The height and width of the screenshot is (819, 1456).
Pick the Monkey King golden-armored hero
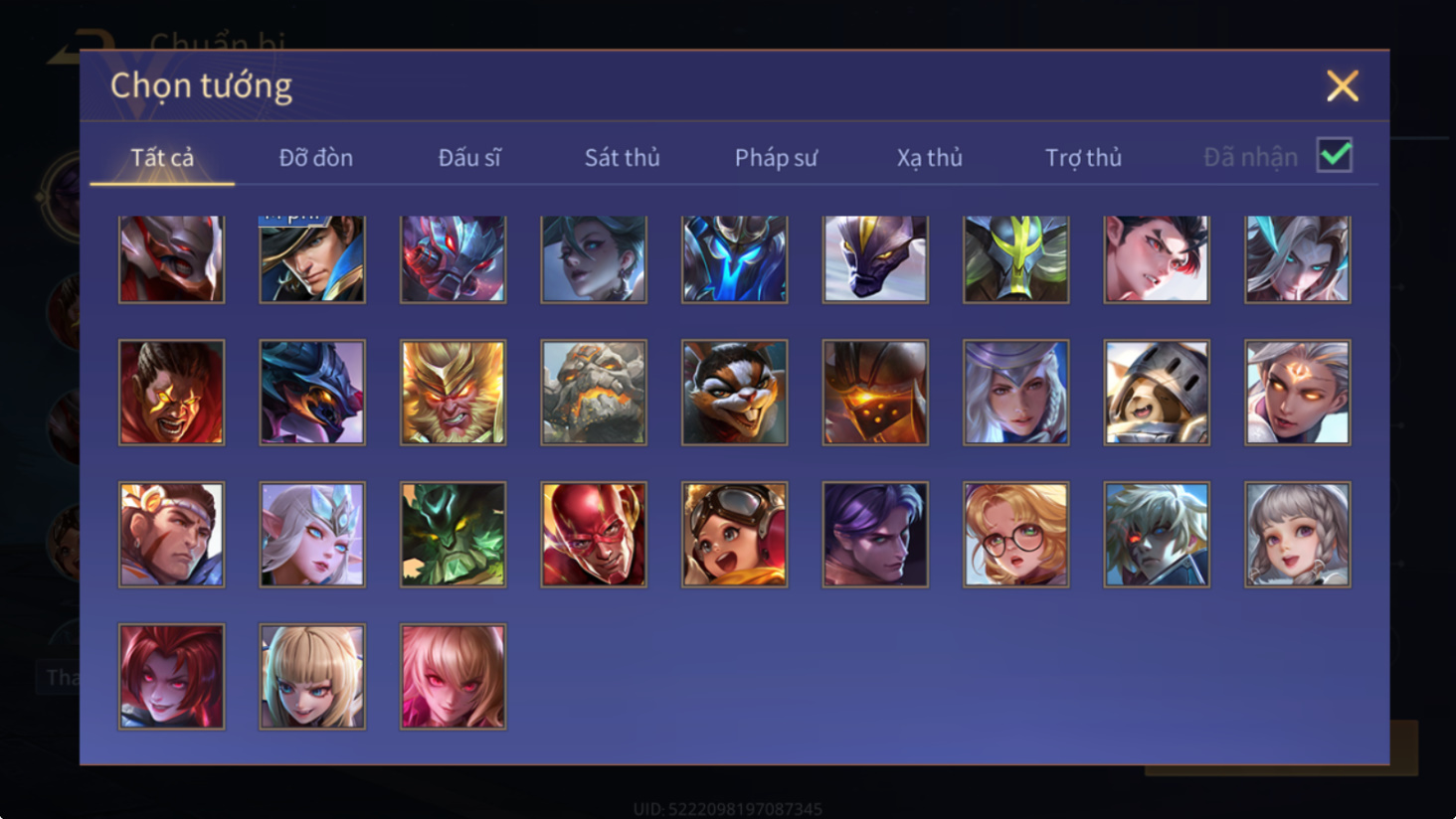(453, 393)
